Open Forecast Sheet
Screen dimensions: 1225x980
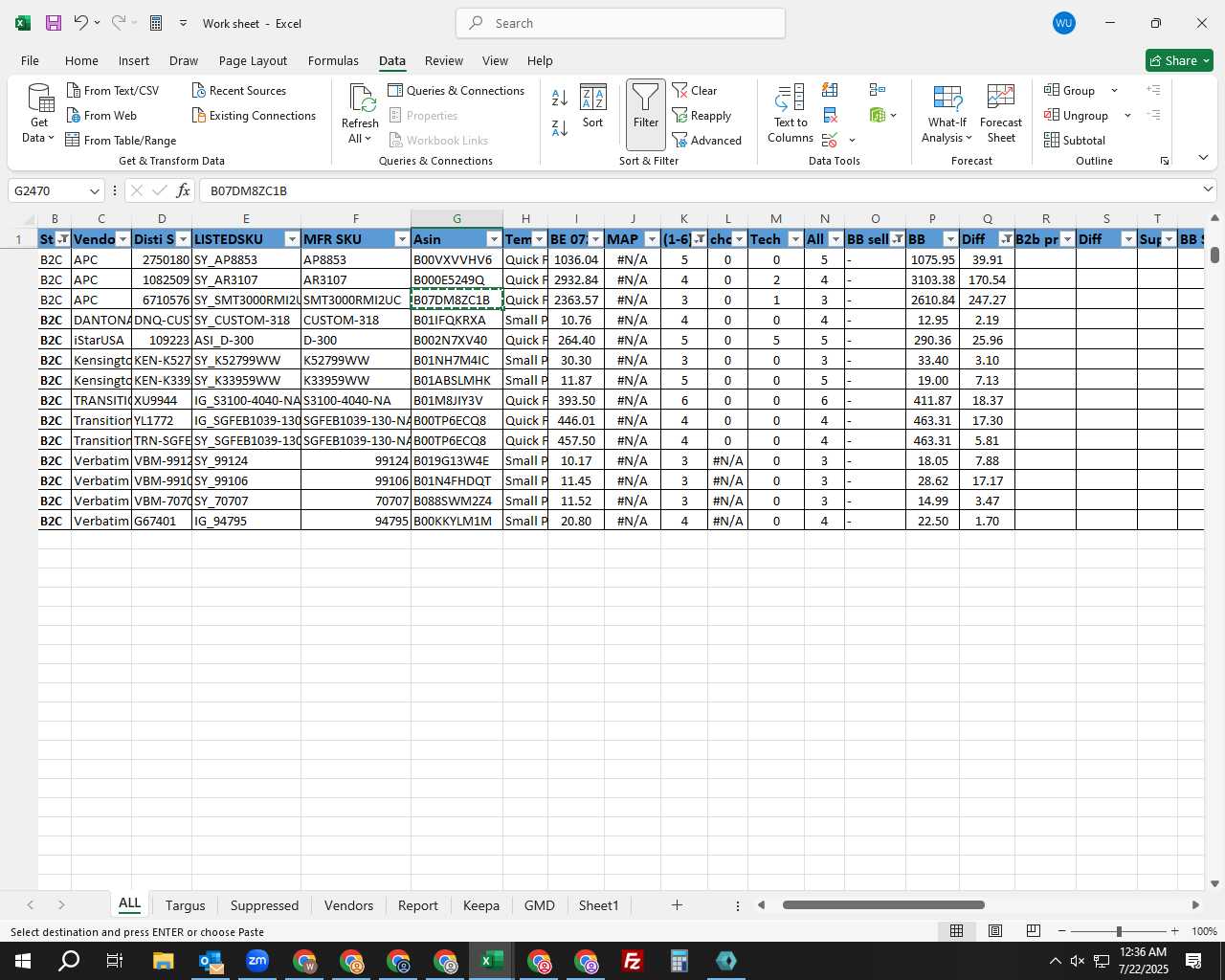point(1001,114)
